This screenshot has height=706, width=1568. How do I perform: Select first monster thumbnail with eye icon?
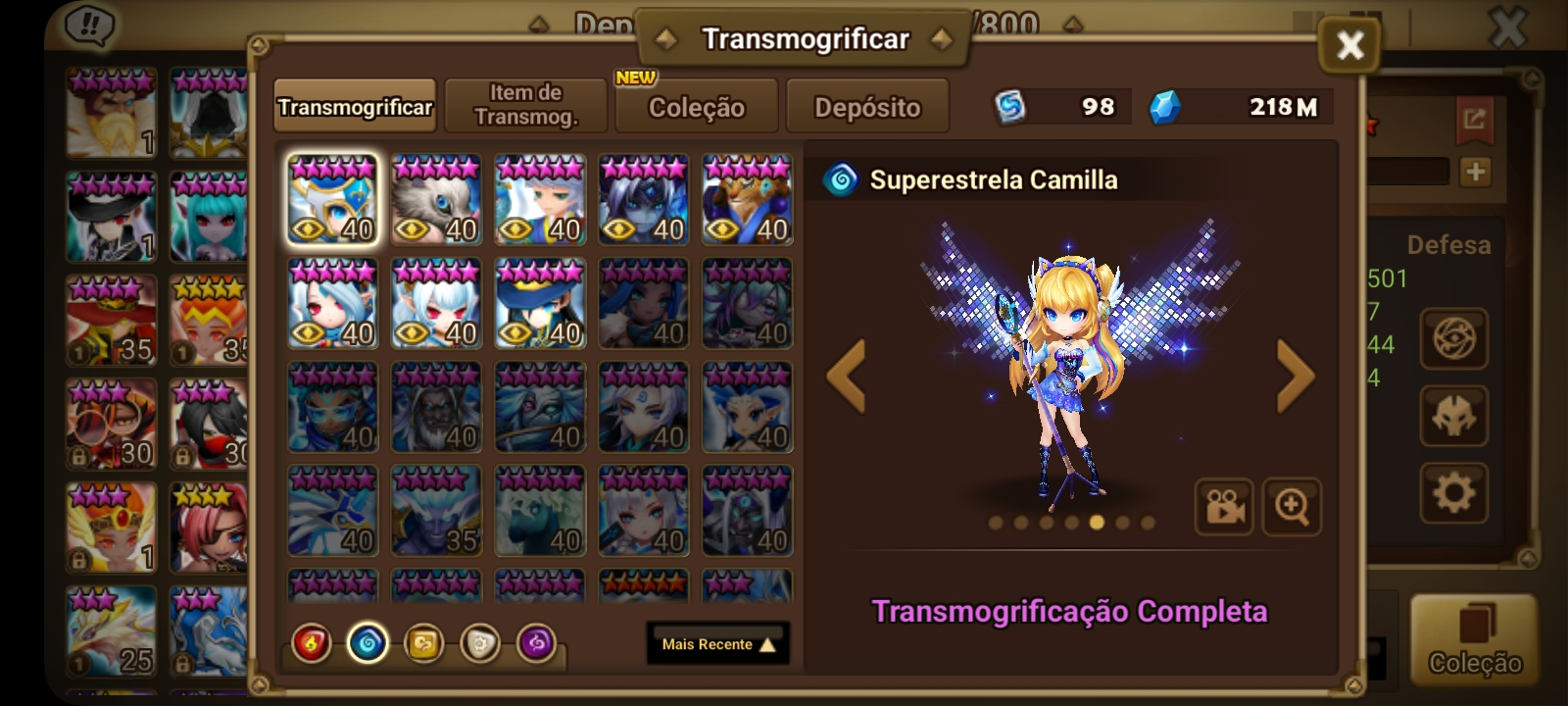[332, 199]
